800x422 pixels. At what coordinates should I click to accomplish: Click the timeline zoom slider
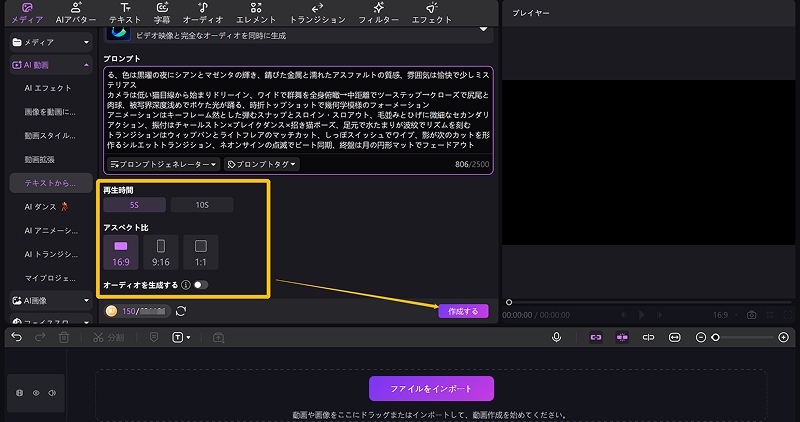pyautogui.click(x=744, y=337)
